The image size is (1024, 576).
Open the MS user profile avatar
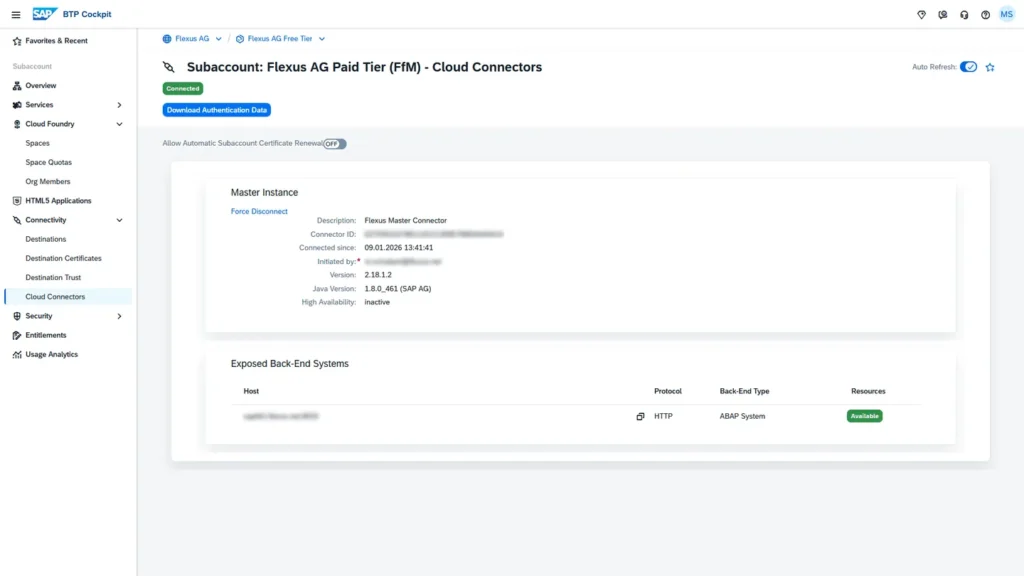tap(1007, 14)
